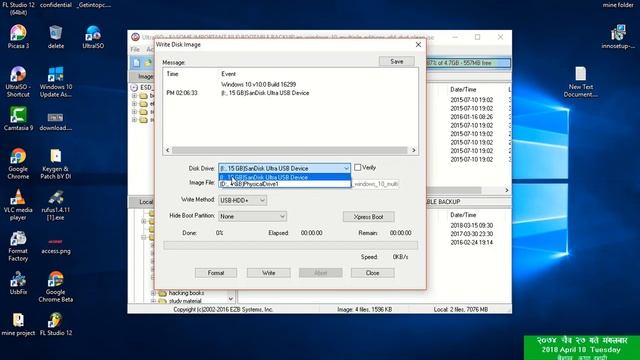Screen dimensions: 640x360
Task: Open Windows 10 Update Assistant icon
Action: [x=56, y=82]
